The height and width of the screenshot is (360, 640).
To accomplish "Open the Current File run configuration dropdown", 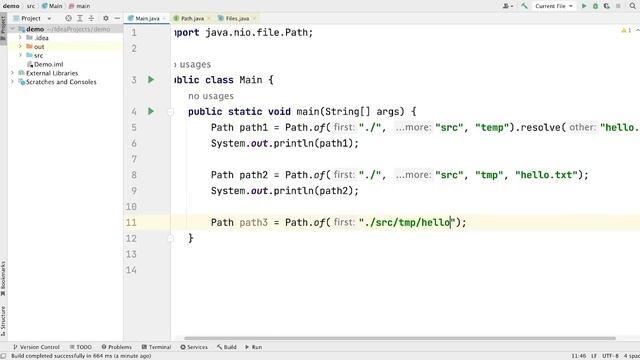I will click(553, 6).
